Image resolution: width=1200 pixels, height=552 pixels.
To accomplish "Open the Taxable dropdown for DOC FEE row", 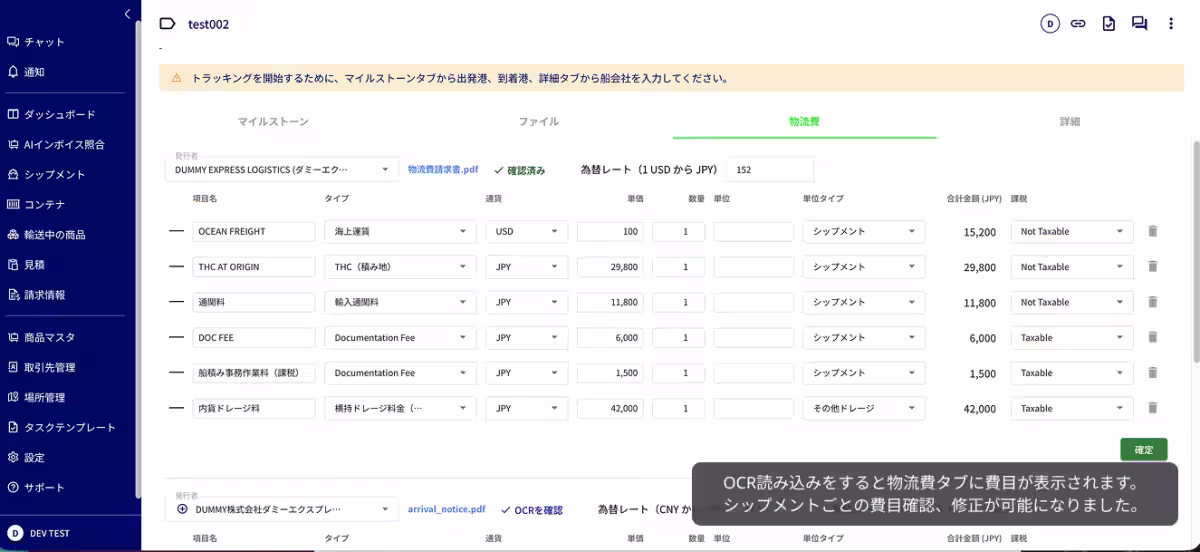I will click(1072, 338).
